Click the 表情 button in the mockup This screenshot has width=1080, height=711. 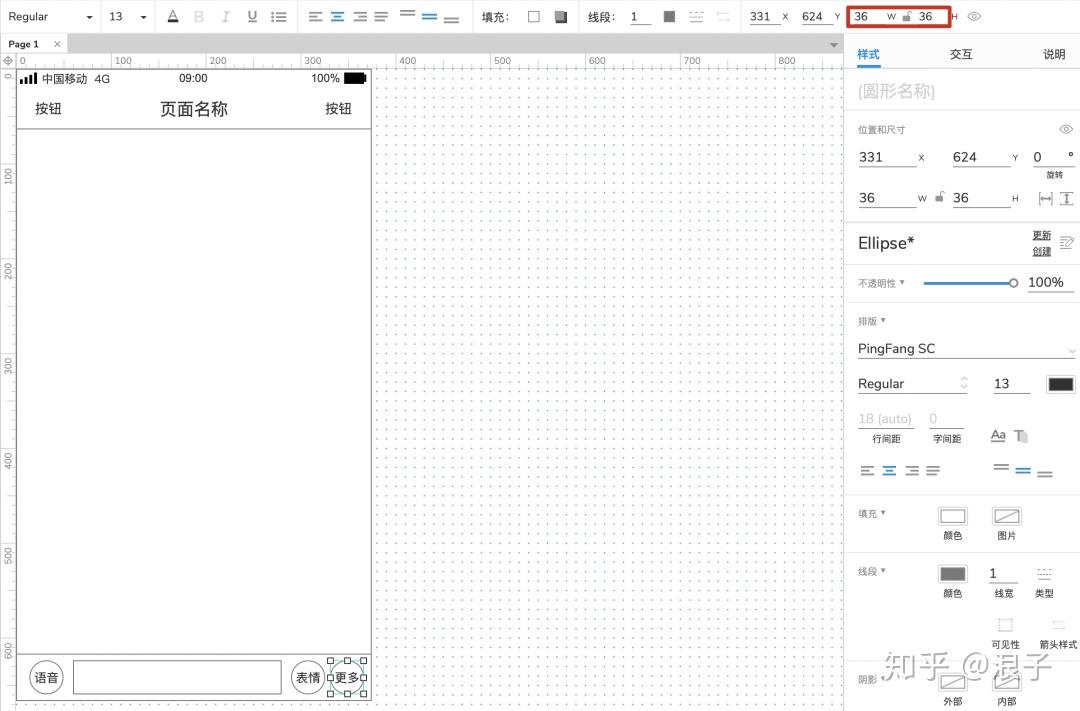coord(307,677)
